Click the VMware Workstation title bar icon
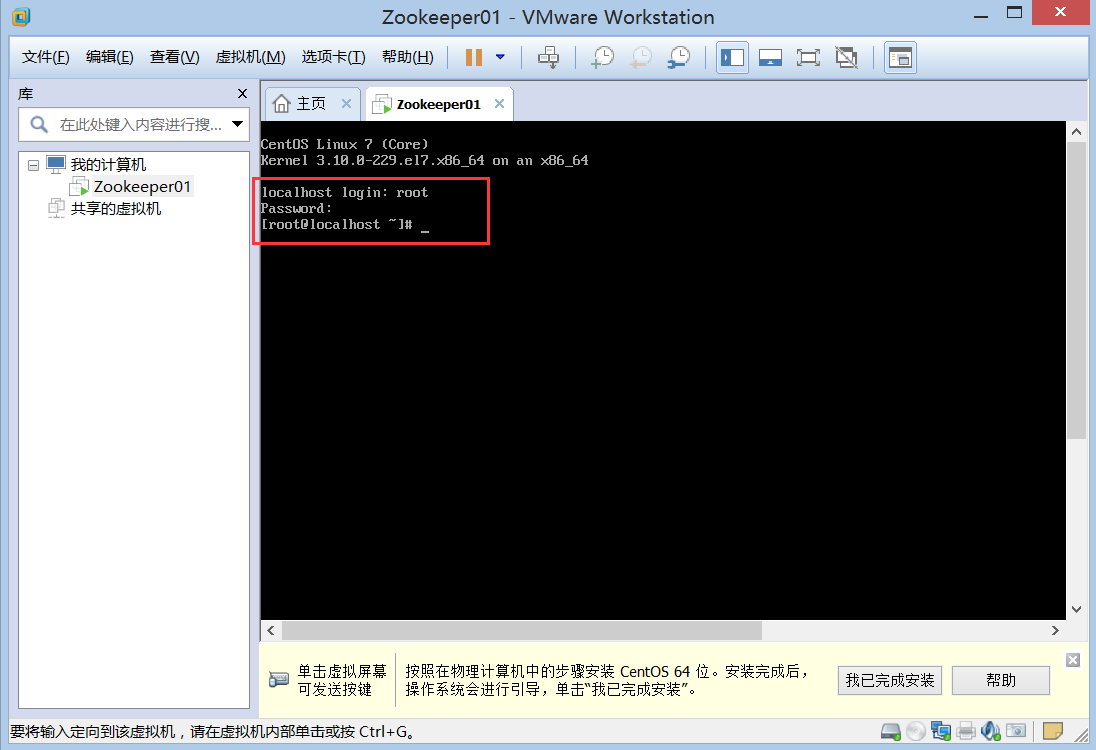The image size is (1096, 750). tap(21, 17)
